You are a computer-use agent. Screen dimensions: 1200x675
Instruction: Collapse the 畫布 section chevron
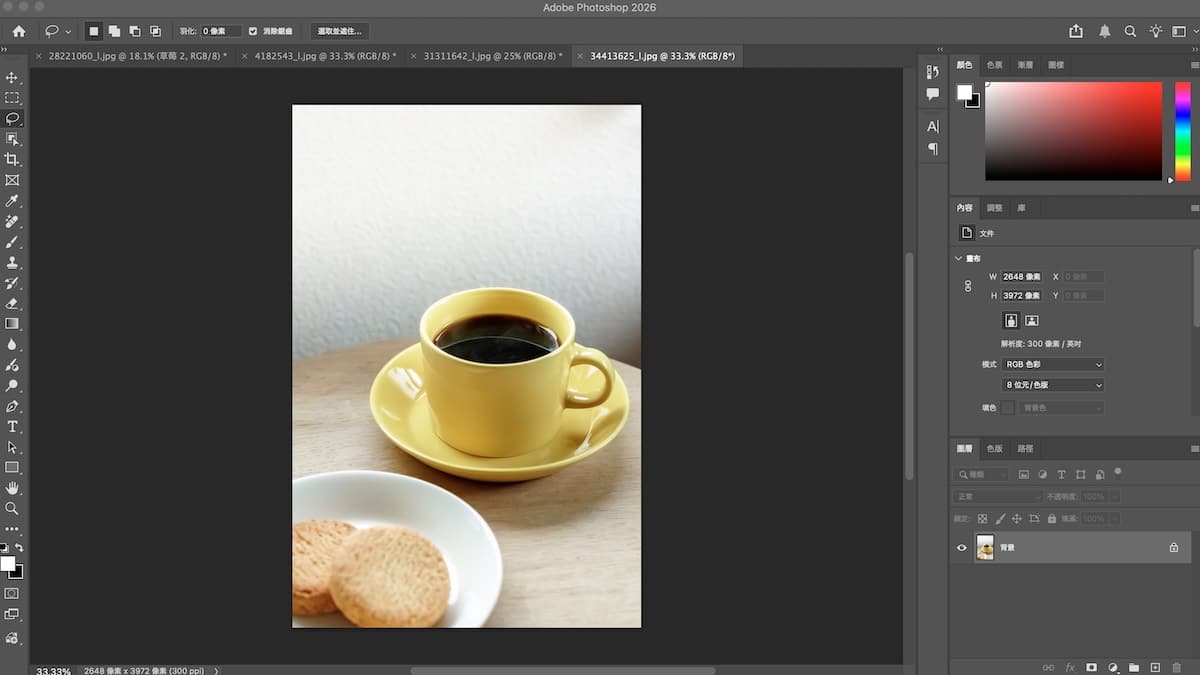959,258
